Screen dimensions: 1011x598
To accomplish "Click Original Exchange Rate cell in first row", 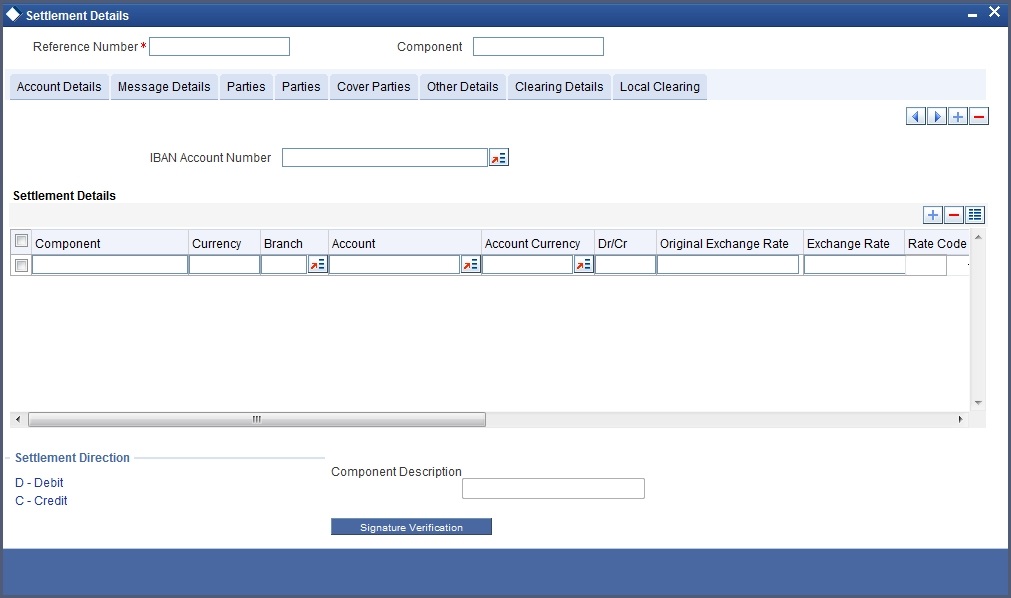I will coord(728,264).
